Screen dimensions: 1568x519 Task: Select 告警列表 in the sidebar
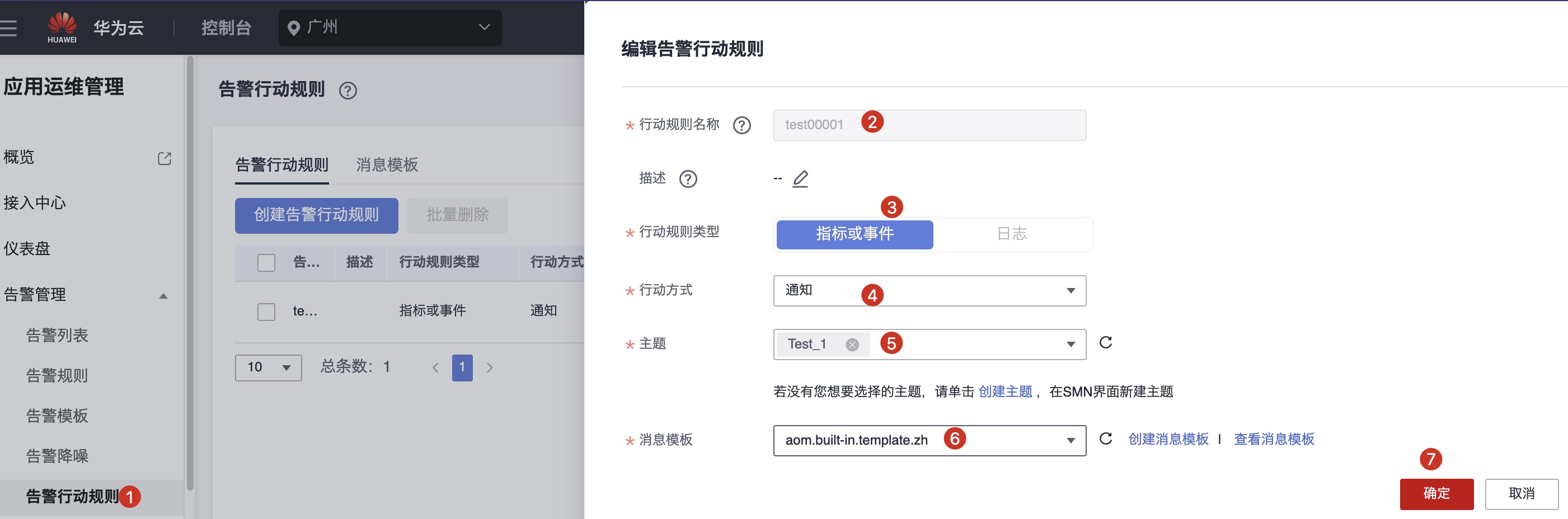pos(58,335)
